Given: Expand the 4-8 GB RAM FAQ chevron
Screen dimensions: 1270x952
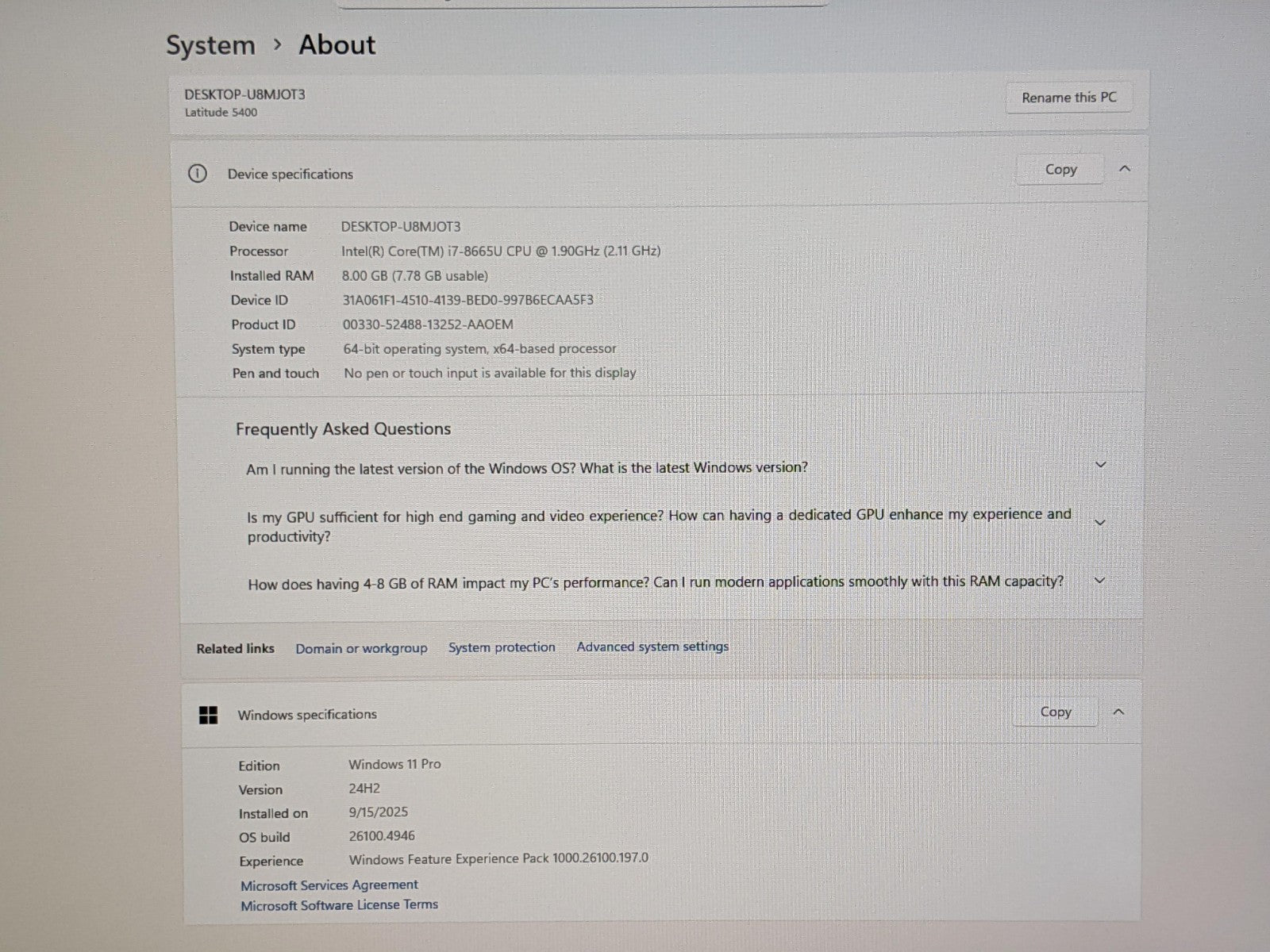Looking at the screenshot, I should [x=1099, y=581].
